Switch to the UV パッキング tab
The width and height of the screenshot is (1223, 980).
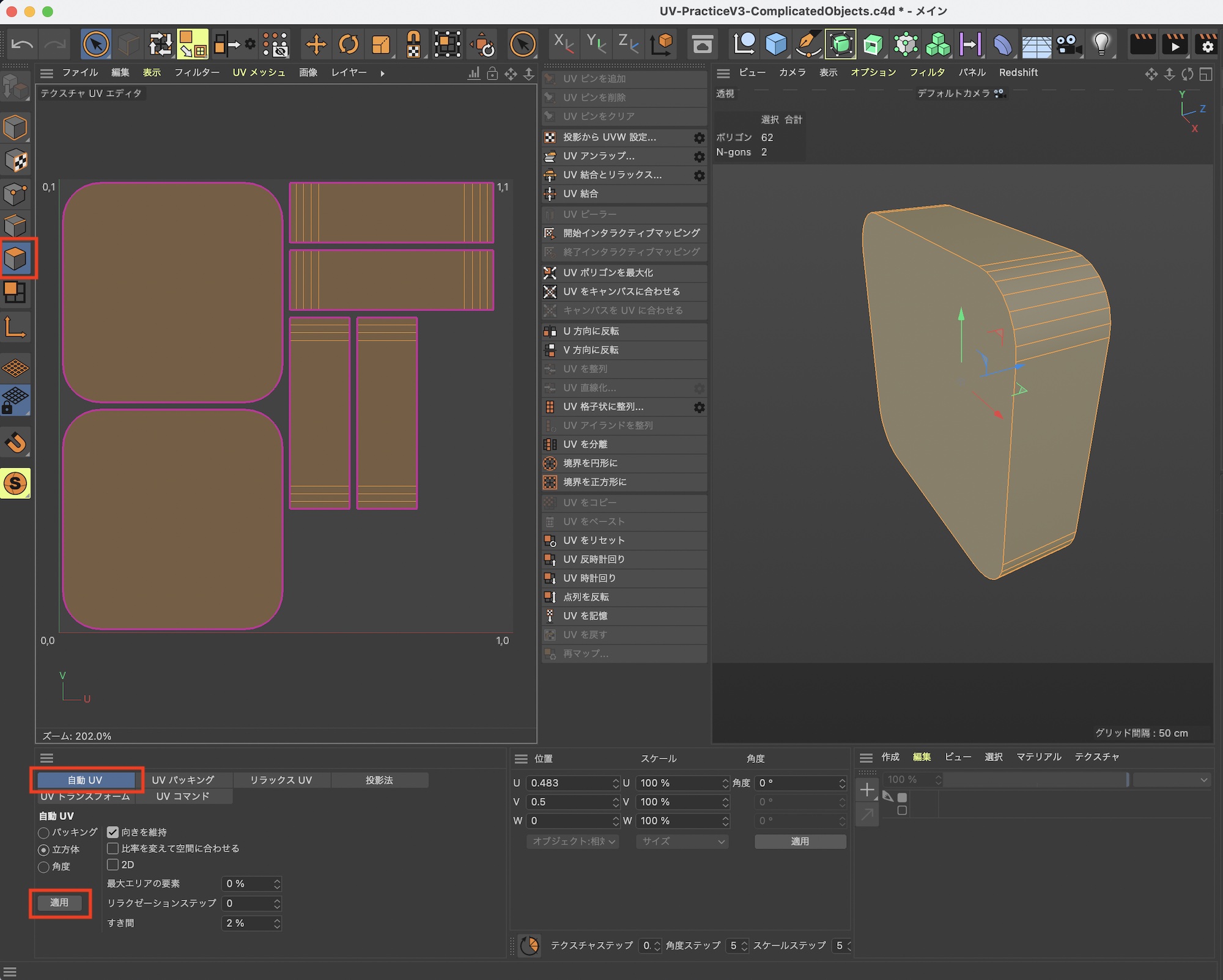pos(183,780)
